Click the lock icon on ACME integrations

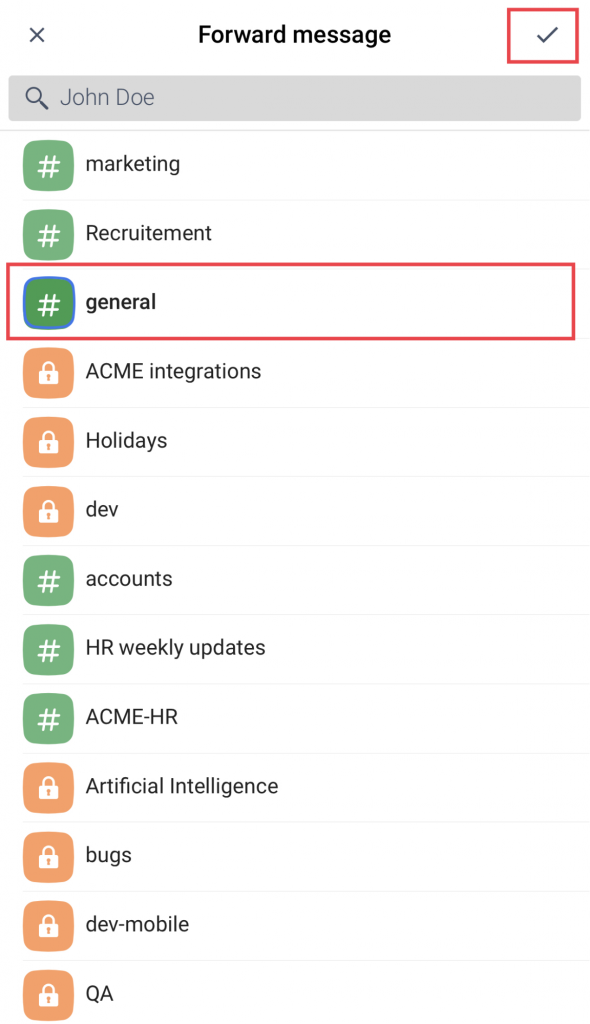[47, 372]
